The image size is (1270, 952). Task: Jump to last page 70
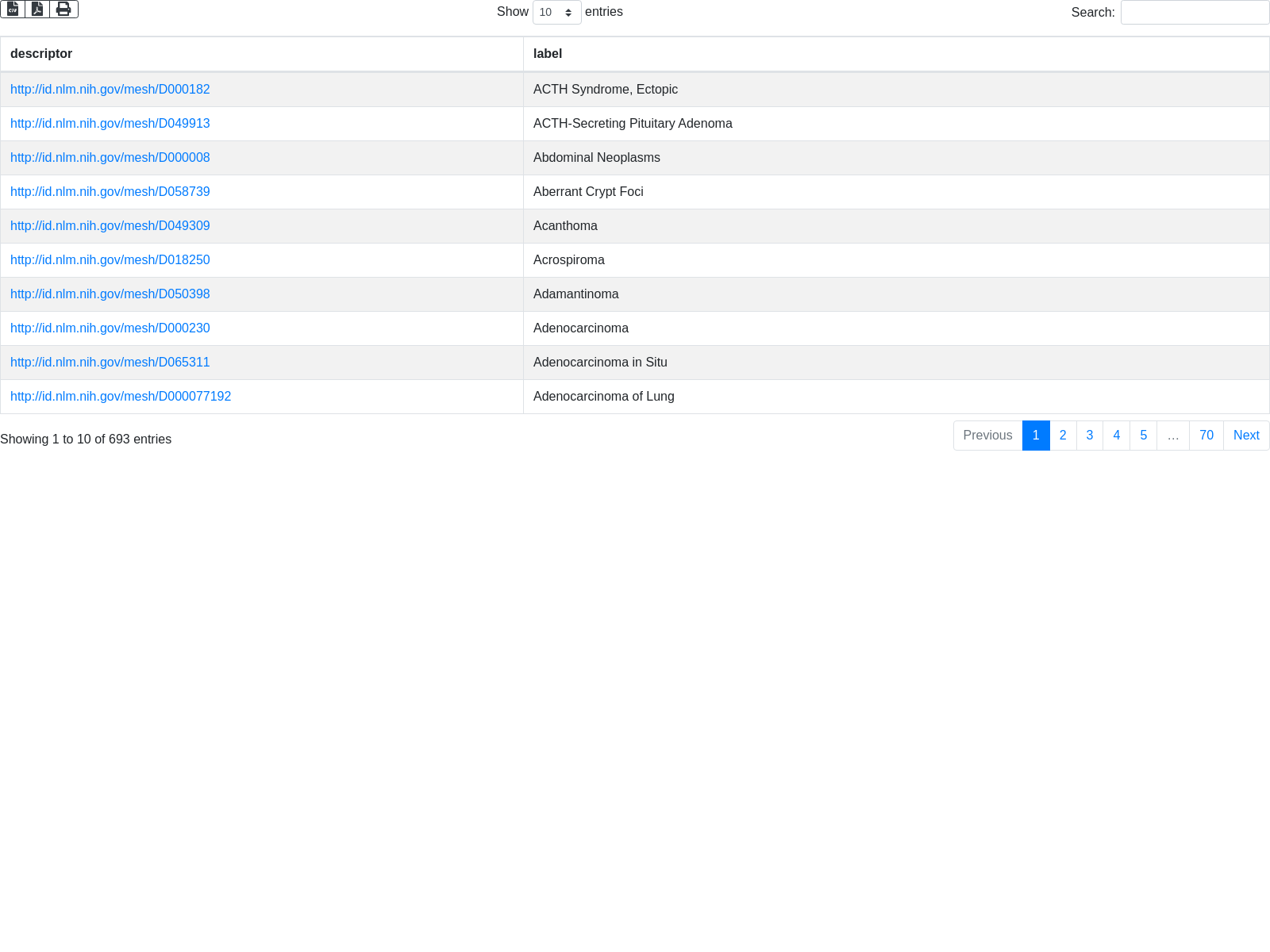click(1206, 436)
